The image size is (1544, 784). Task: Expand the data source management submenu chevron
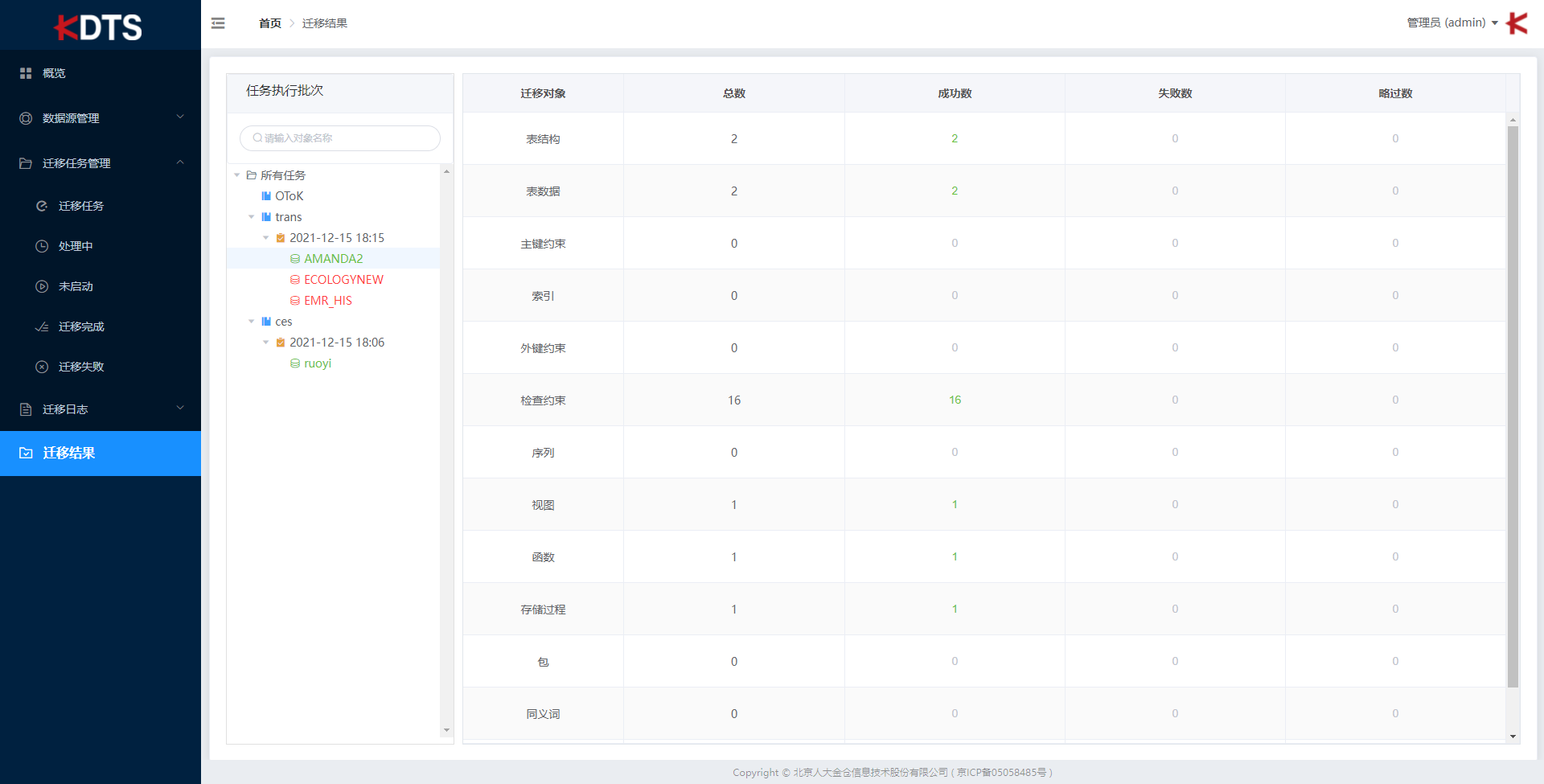(x=180, y=117)
